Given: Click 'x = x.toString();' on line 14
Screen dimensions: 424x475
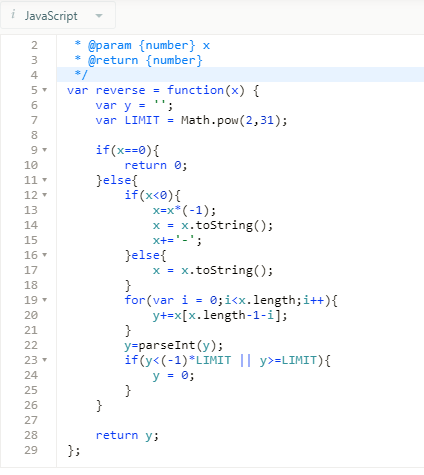Looking at the screenshot, I should (213, 226).
